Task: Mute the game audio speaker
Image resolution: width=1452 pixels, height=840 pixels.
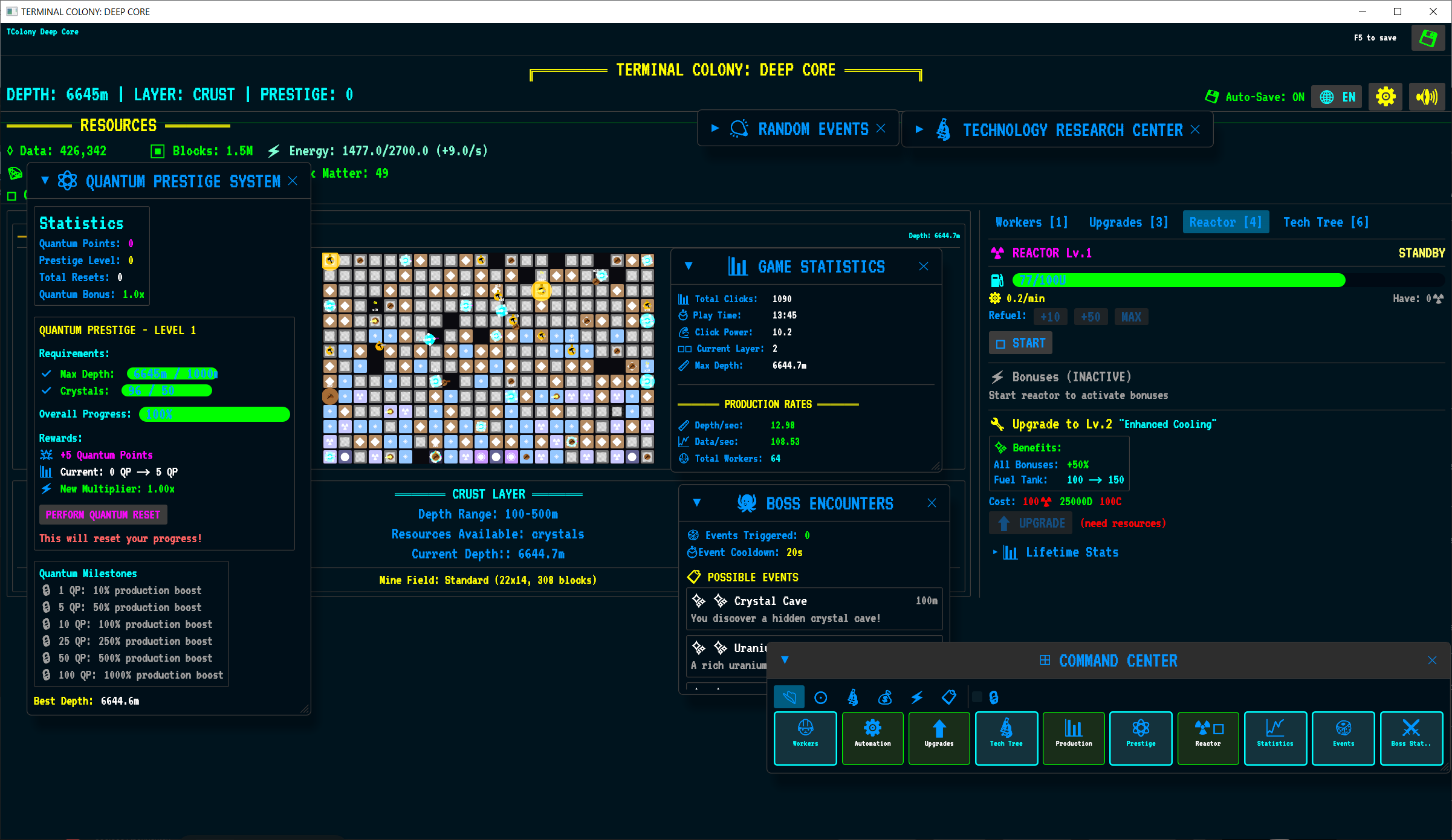Action: pyautogui.click(x=1427, y=96)
